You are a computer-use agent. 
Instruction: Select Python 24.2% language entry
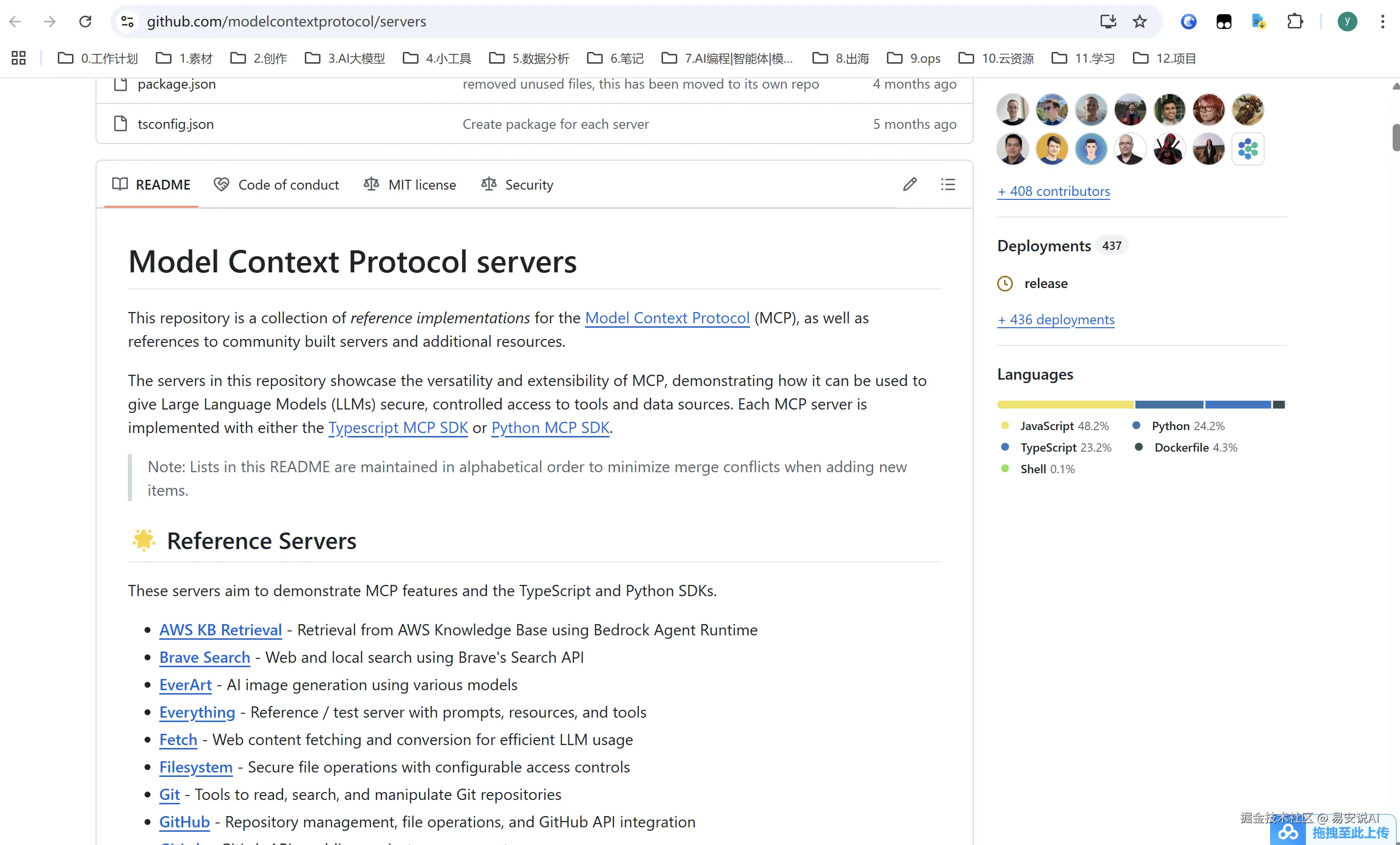click(1179, 426)
